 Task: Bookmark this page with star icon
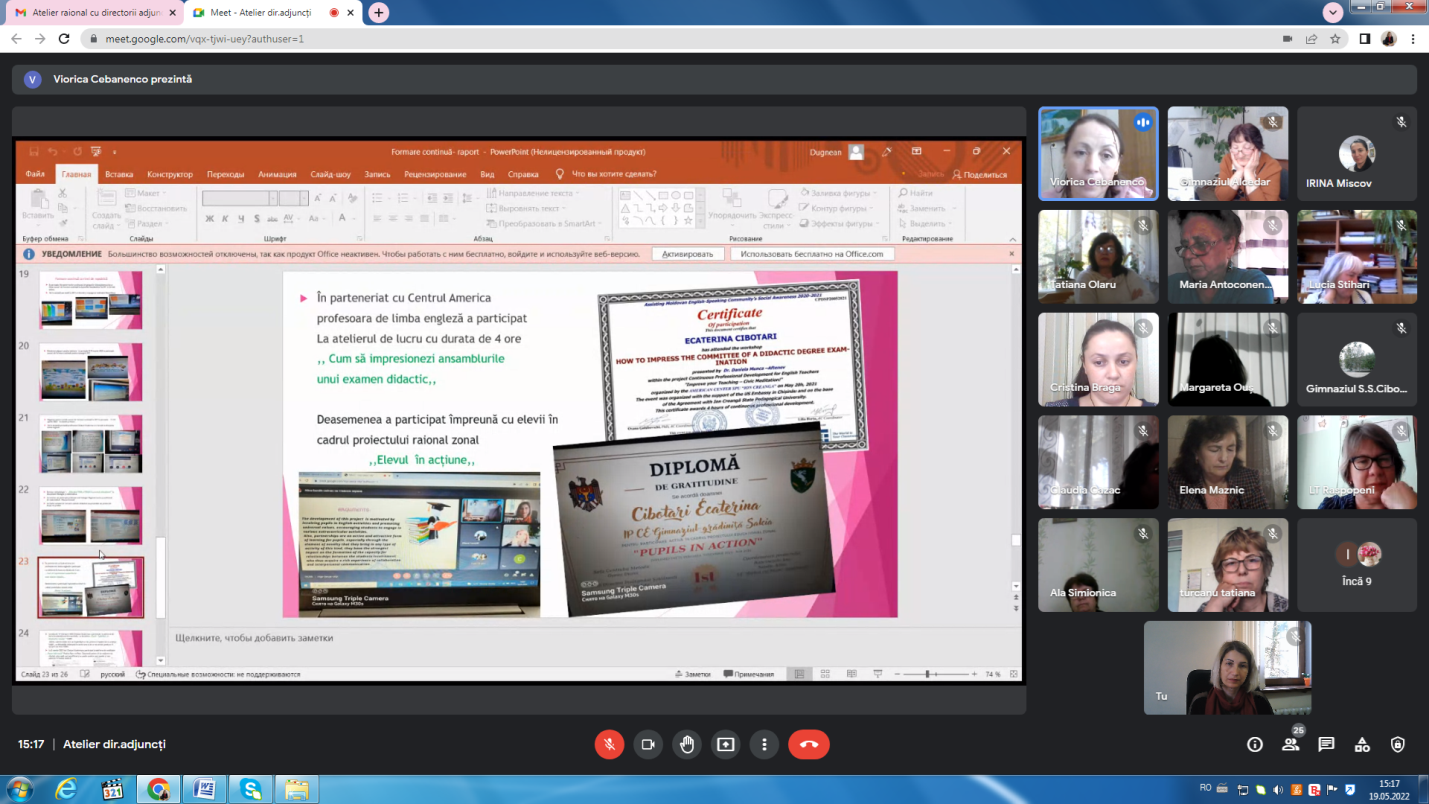coord(1335,39)
